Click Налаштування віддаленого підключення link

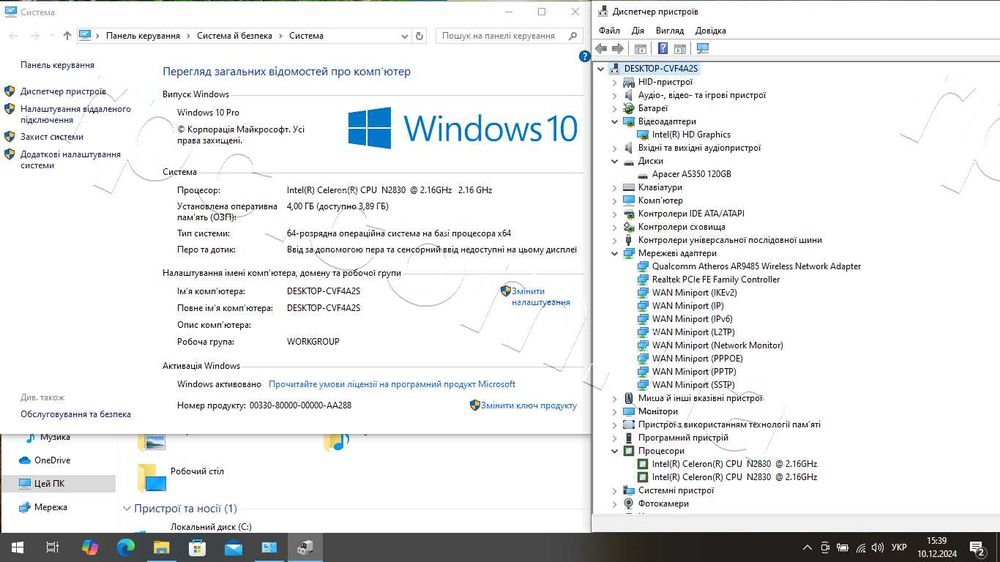coord(75,114)
